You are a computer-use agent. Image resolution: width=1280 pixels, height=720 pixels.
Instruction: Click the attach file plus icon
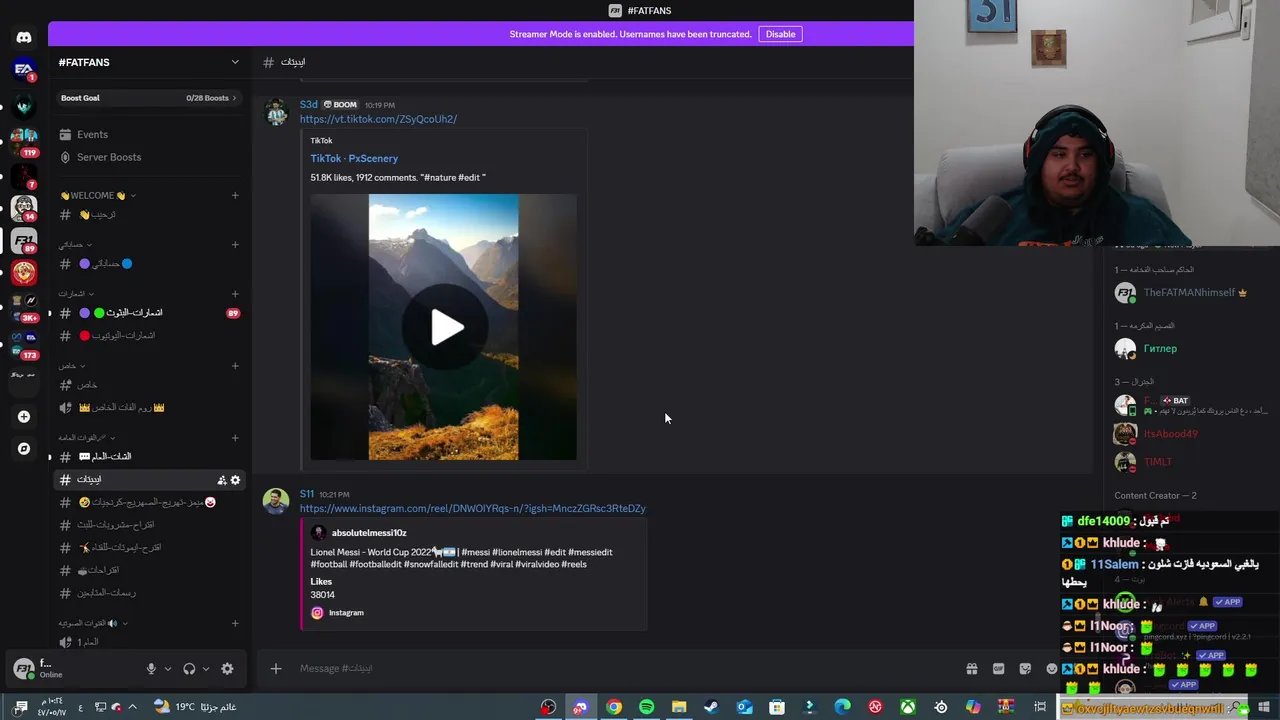pyautogui.click(x=276, y=669)
